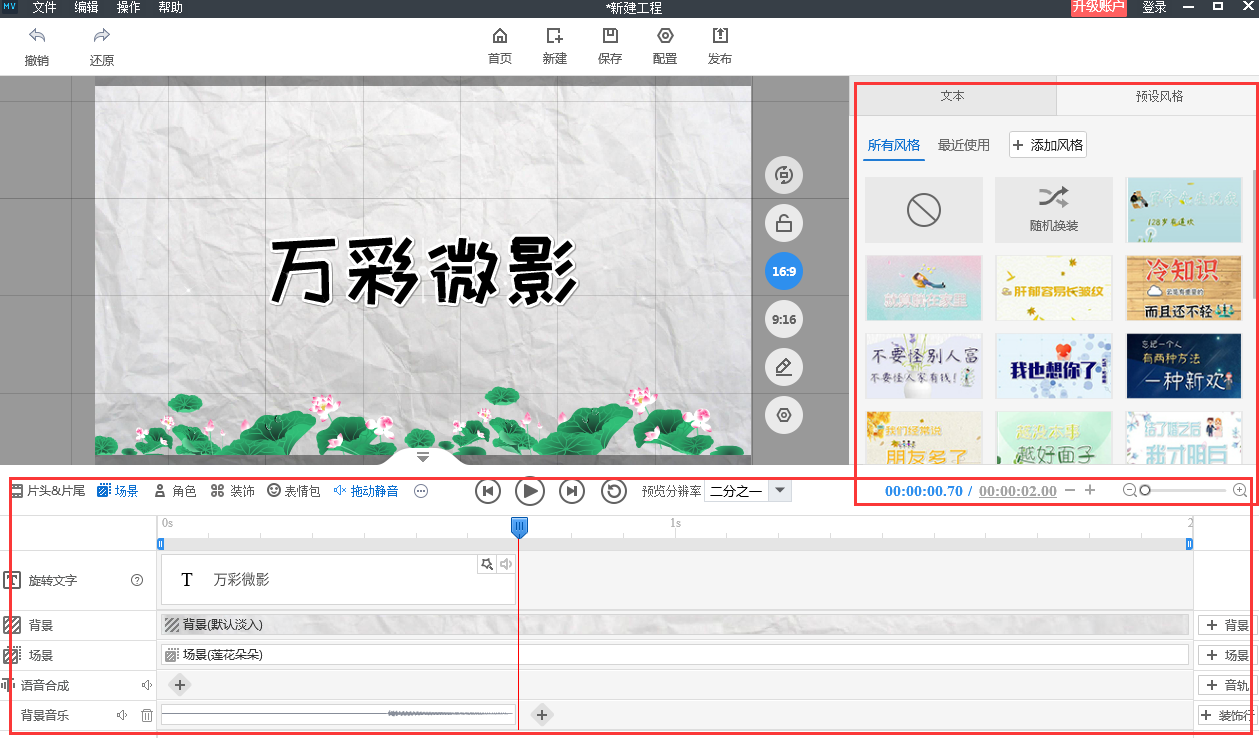The height and width of the screenshot is (738, 1259).
Task: Jump to the previous frame button
Action: [x=488, y=491]
